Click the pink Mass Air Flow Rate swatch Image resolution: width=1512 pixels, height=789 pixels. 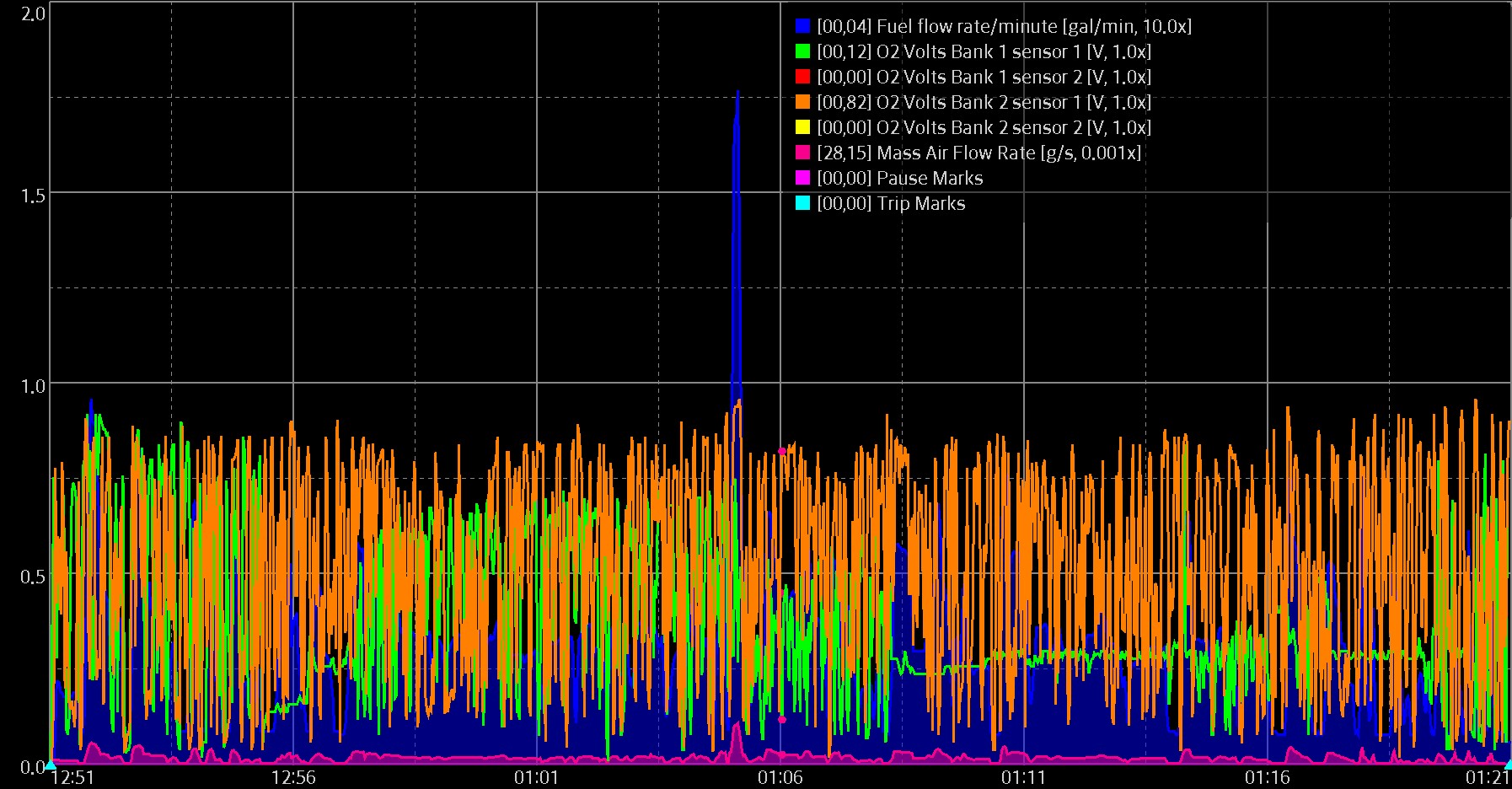pos(802,153)
